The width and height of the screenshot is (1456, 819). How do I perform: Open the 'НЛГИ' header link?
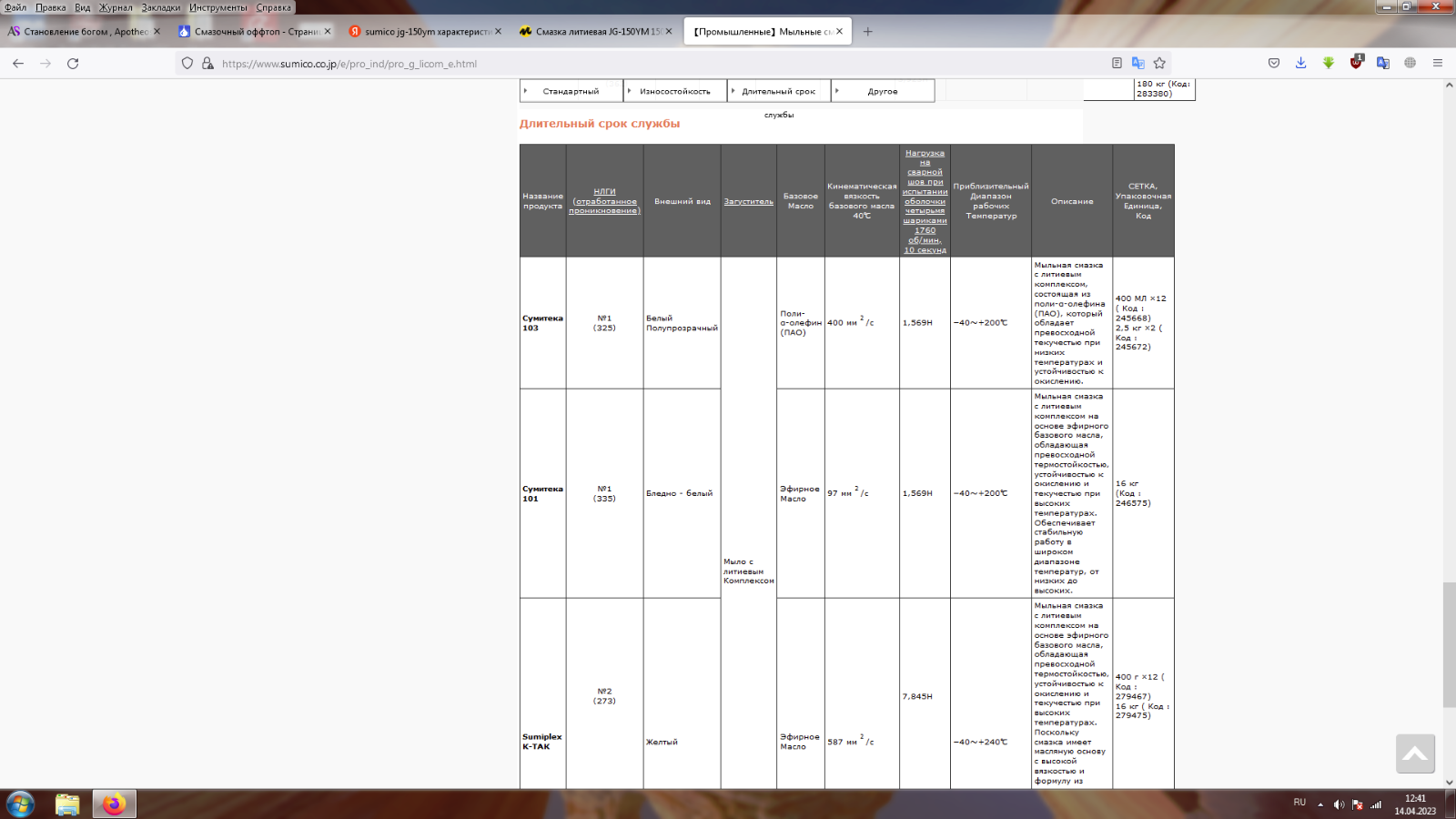pyautogui.click(x=604, y=201)
